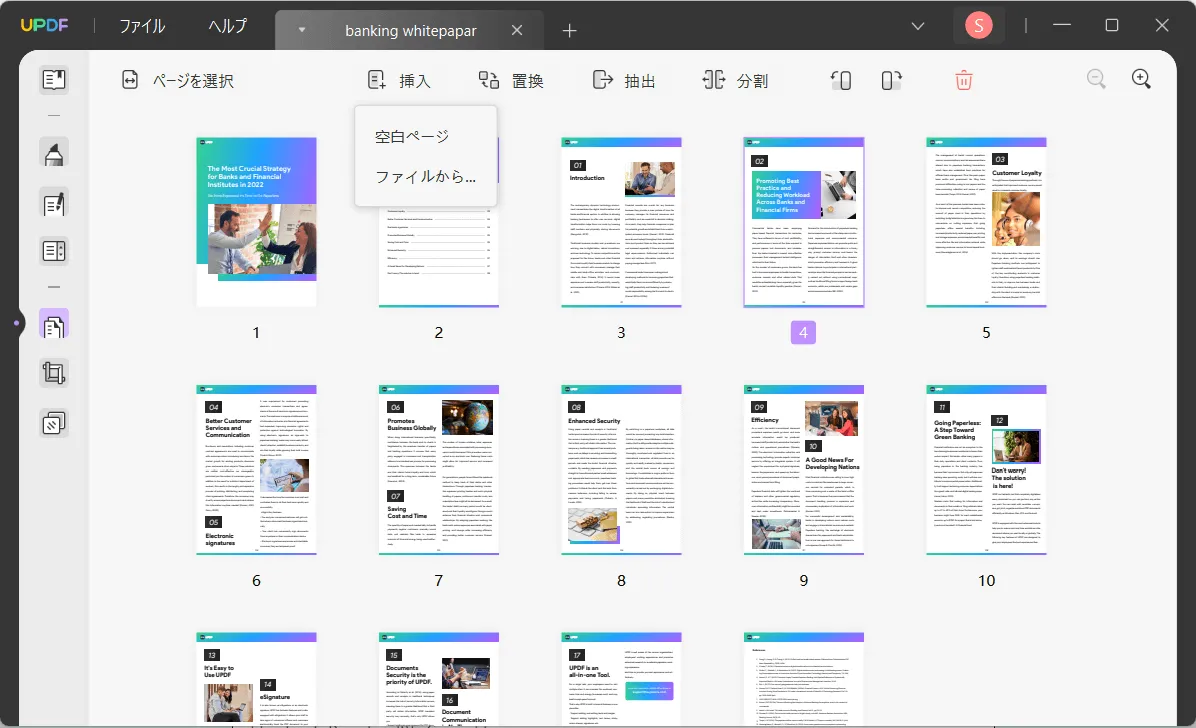Select the It's Easy to Use UPDF page thumbnail

tap(256, 679)
